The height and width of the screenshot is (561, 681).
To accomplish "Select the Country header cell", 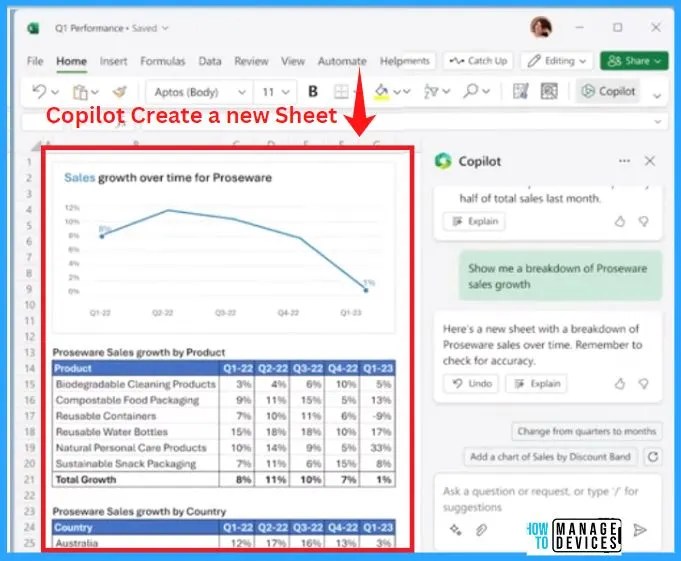I will coord(136,528).
